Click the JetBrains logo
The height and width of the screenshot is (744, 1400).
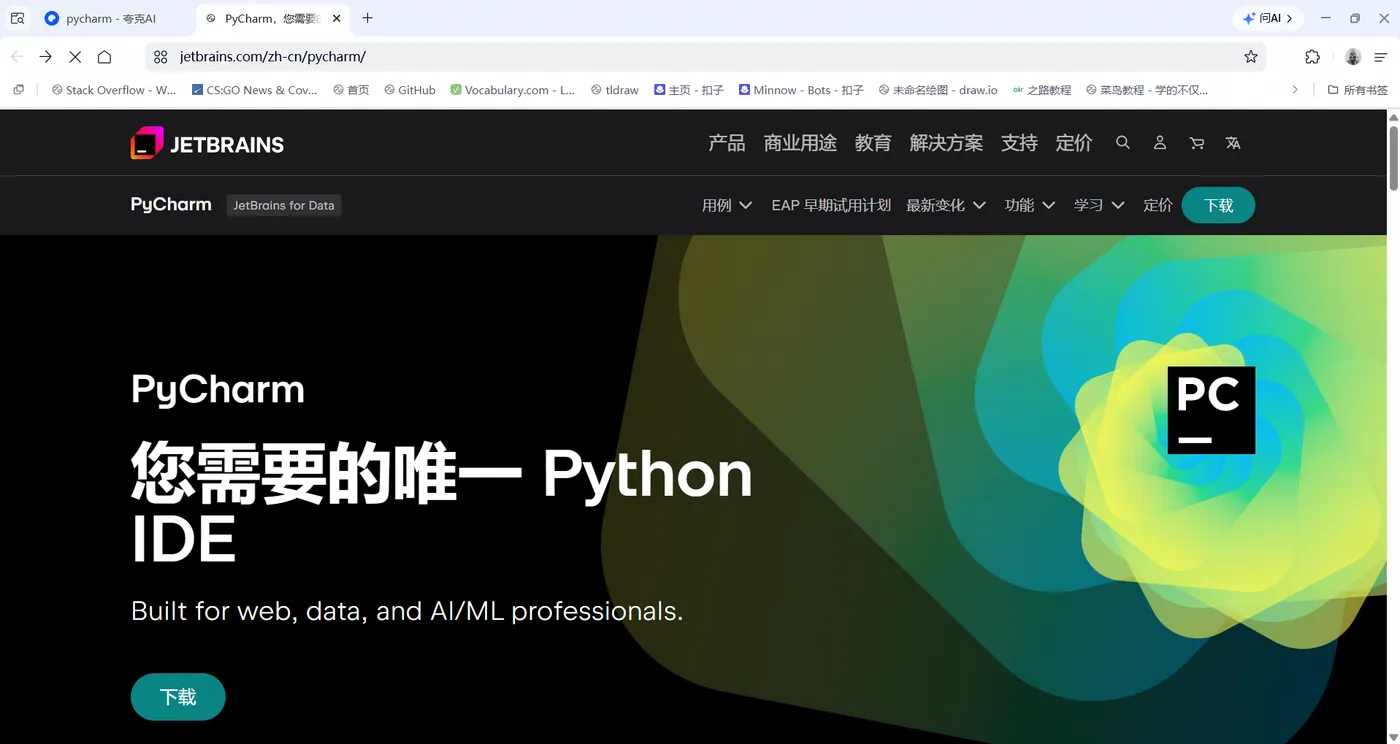pos(207,143)
